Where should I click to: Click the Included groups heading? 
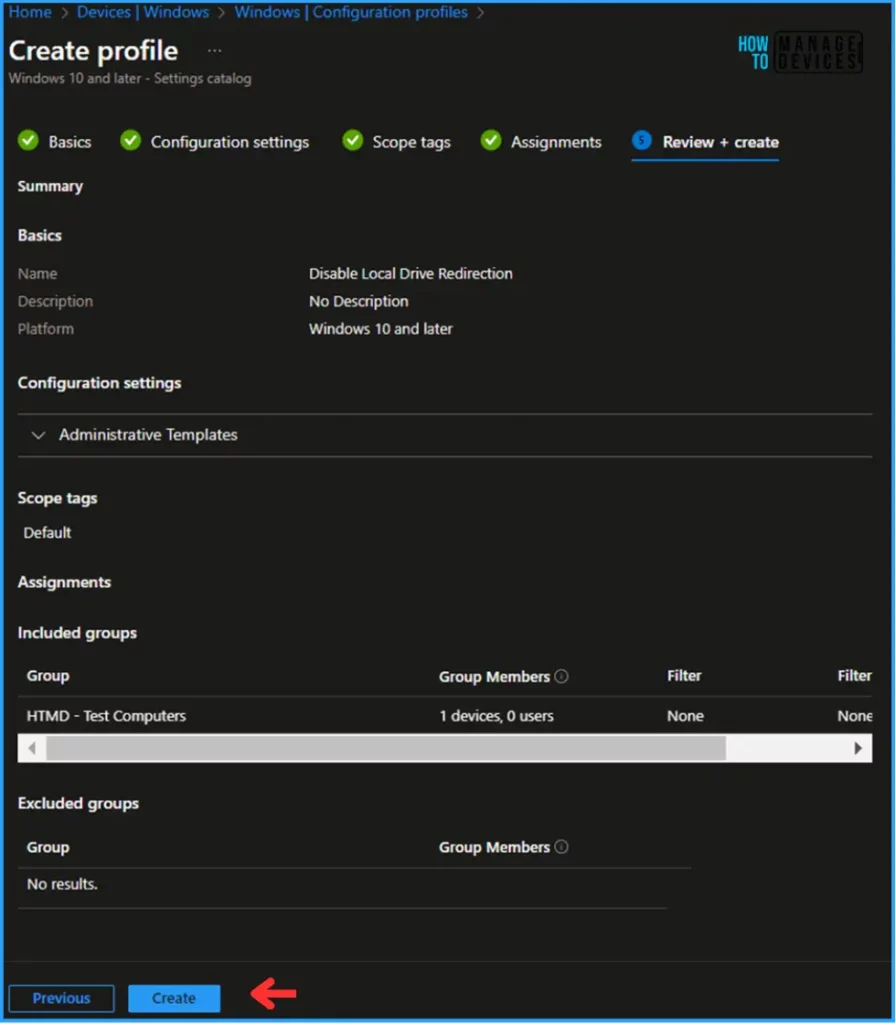pyautogui.click(x=77, y=633)
